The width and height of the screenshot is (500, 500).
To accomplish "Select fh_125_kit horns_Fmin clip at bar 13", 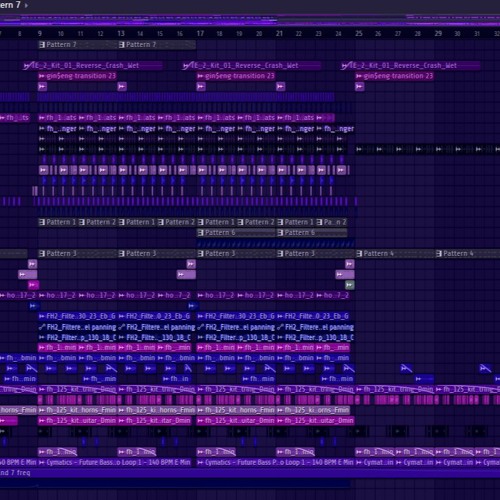I will point(157,410).
